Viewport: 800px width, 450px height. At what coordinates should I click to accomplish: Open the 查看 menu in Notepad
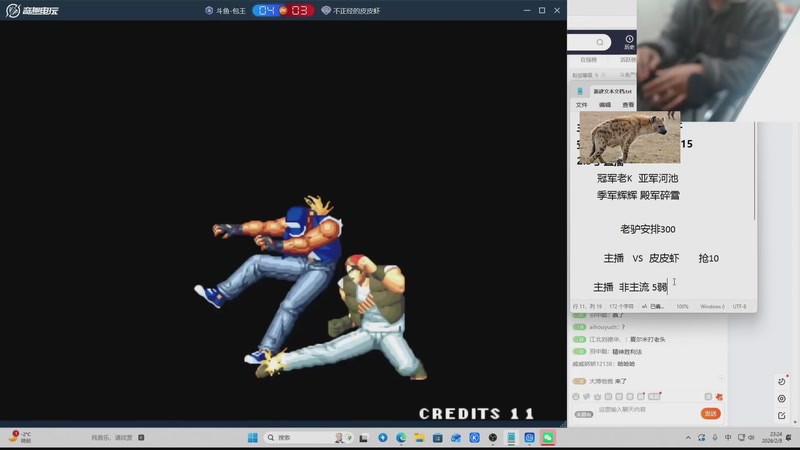628,105
